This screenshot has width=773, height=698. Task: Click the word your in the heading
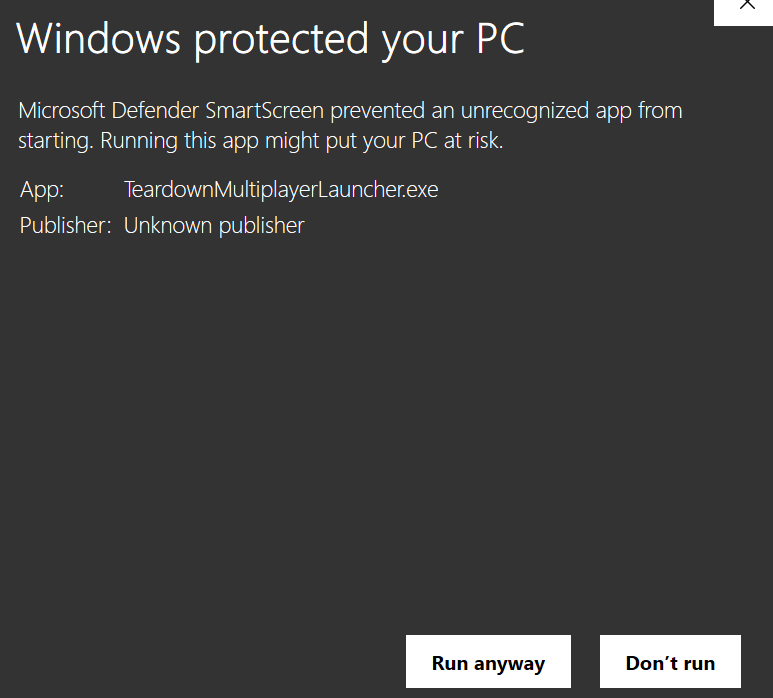coord(423,43)
